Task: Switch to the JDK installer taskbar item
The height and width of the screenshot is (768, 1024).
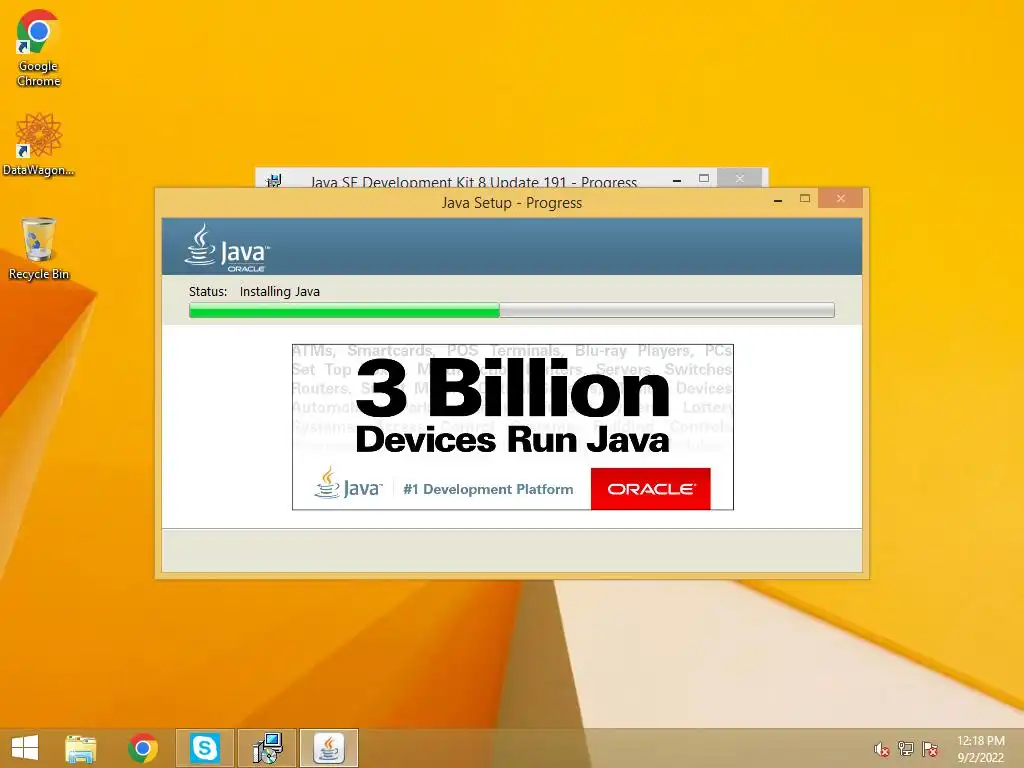Action: tap(267, 748)
